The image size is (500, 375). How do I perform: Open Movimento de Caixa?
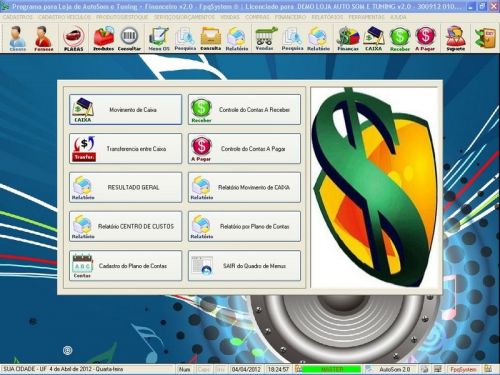tap(126, 110)
